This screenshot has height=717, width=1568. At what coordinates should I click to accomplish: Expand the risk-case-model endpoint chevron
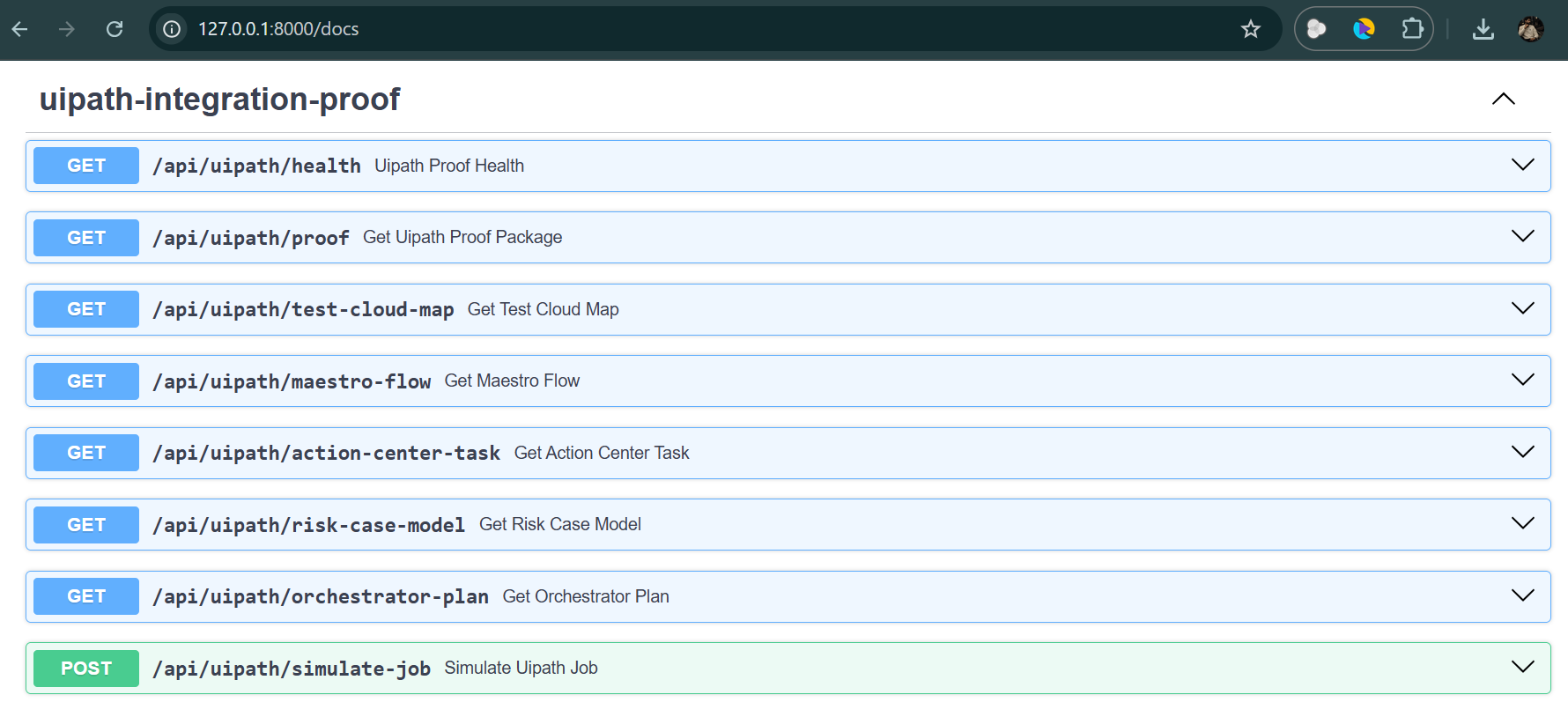(x=1523, y=523)
